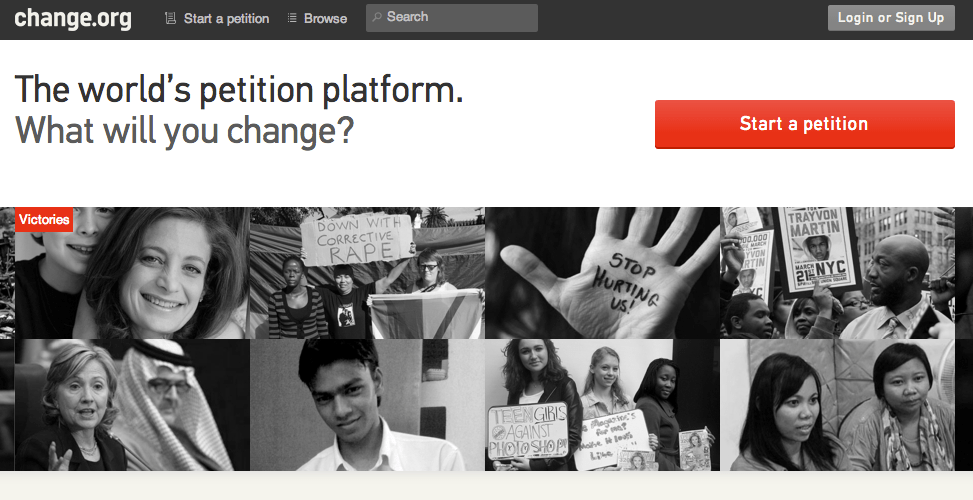Click the red Start a petition button
Screen dimensions: 973x500
coord(804,124)
